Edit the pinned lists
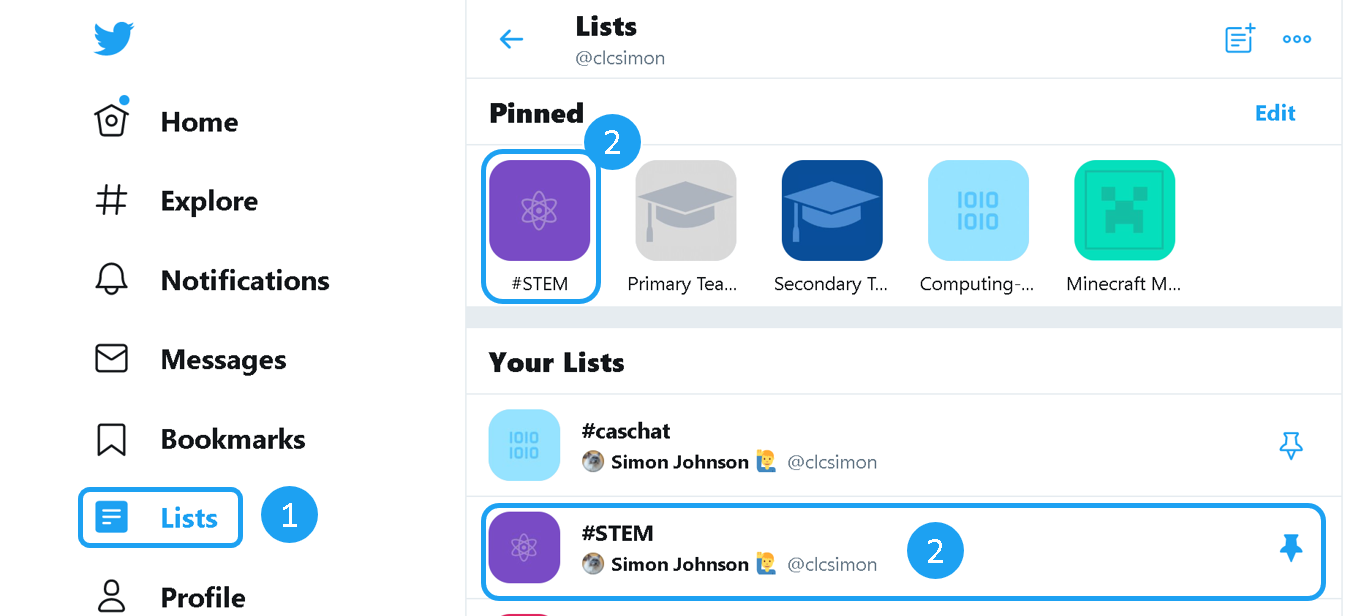The height and width of the screenshot is (616, 1346). (x=1275, y=113)
